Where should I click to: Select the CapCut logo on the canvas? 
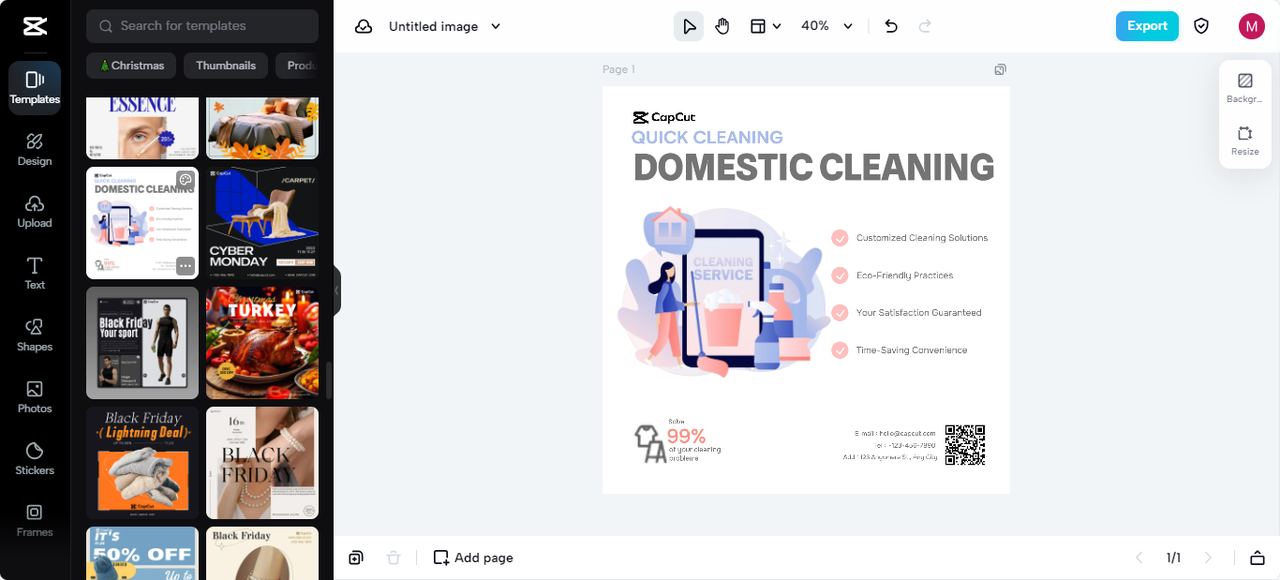click(664, 117)
